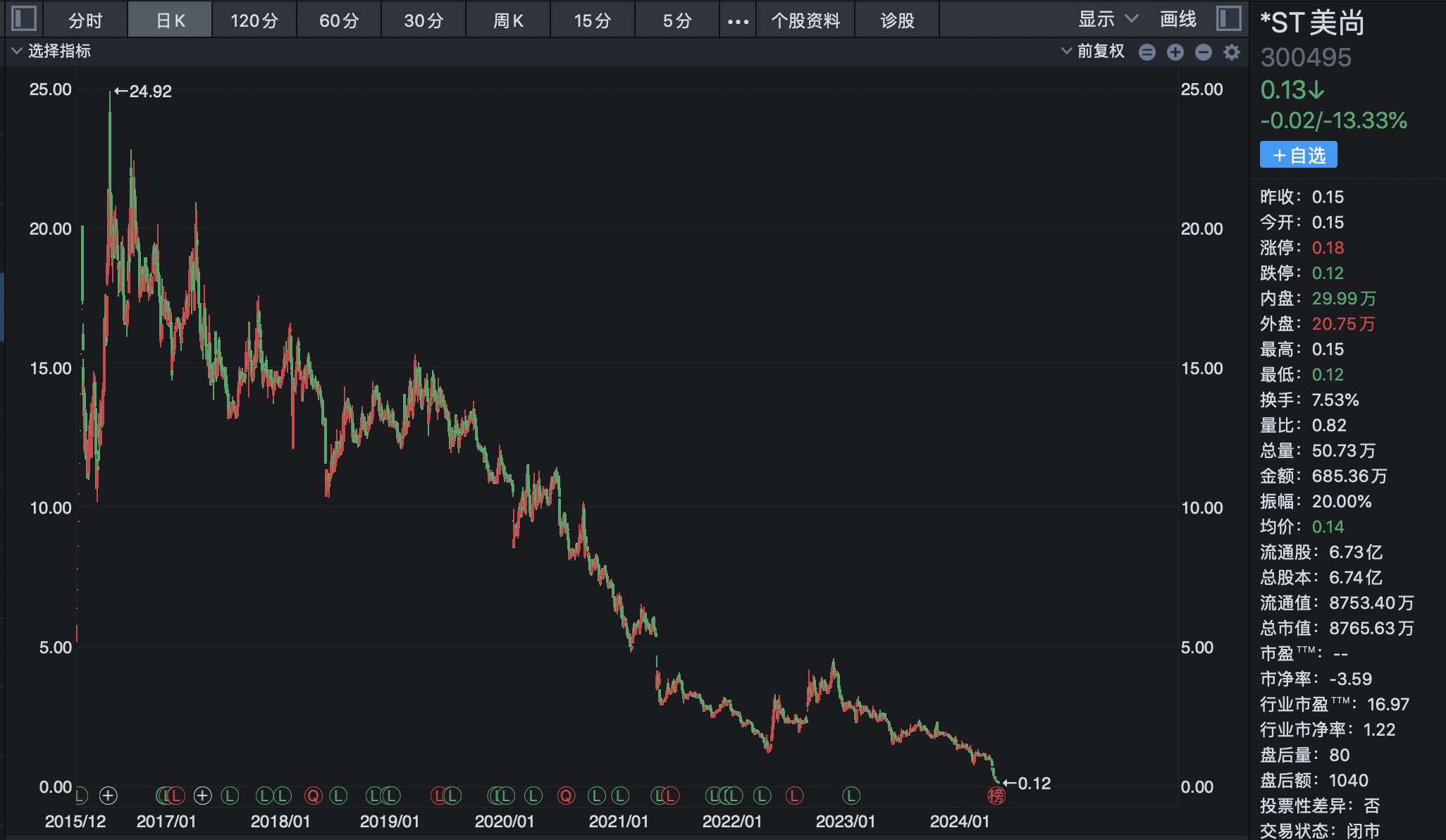Switch to the 分时 tab

coord(85,20)
